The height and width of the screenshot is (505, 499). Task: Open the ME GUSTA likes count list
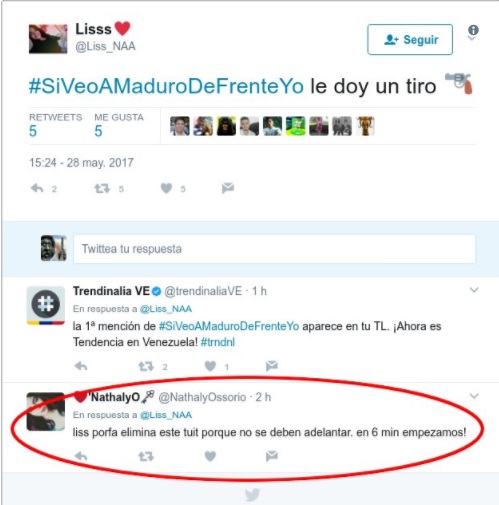tap(119, 125)
